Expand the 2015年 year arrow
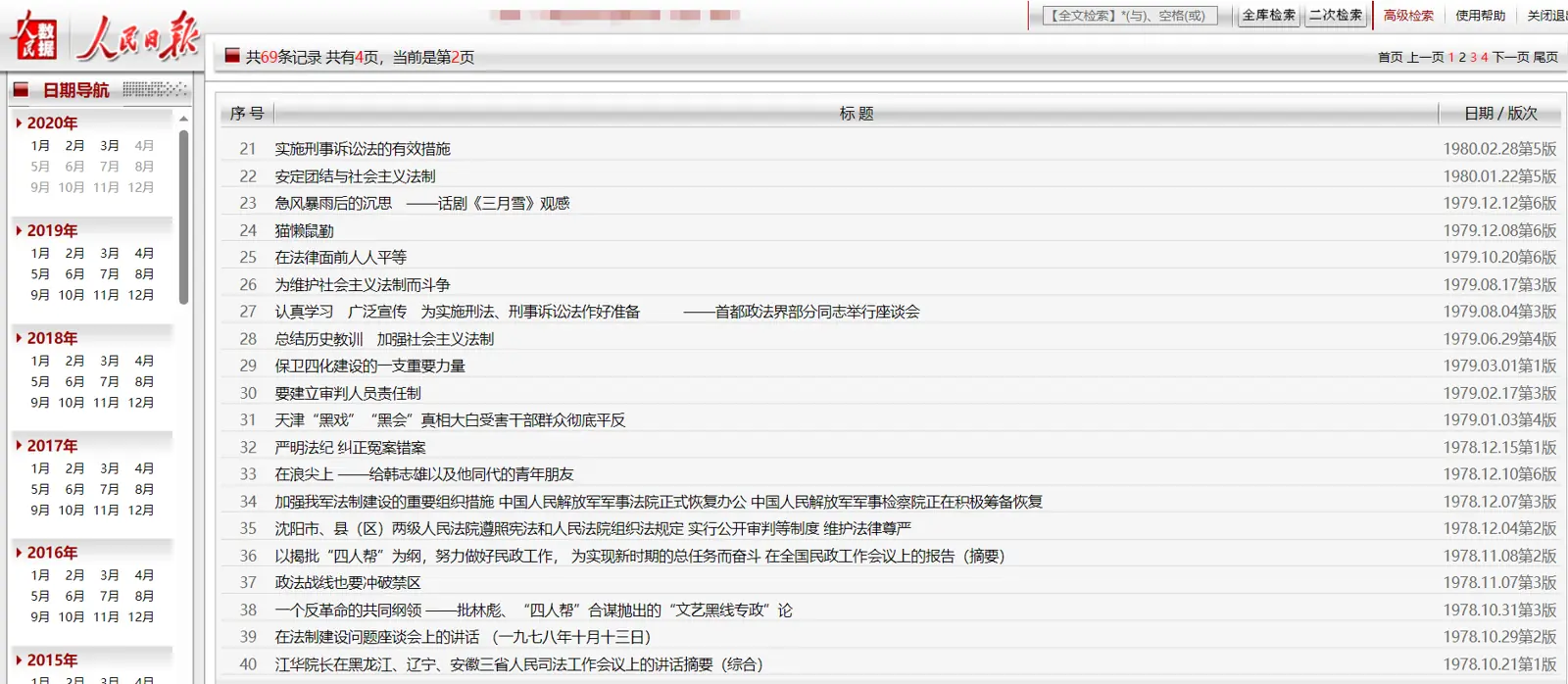 pyautogui.click(x=19, y=660)
